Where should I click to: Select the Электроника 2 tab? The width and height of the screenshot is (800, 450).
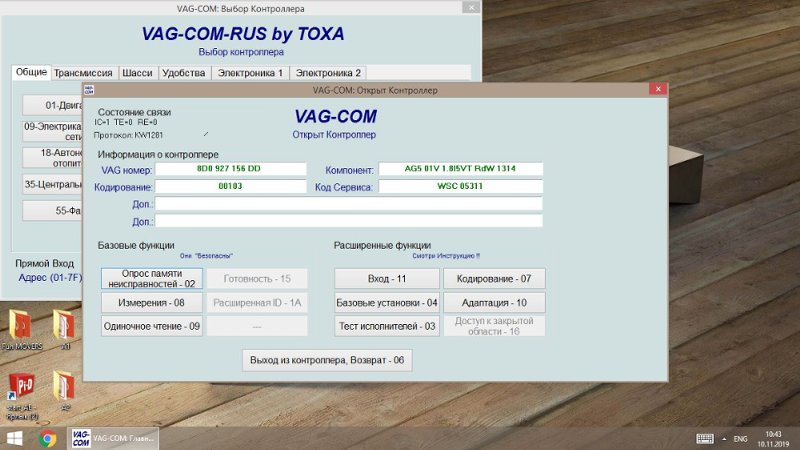tap(328, 73)
